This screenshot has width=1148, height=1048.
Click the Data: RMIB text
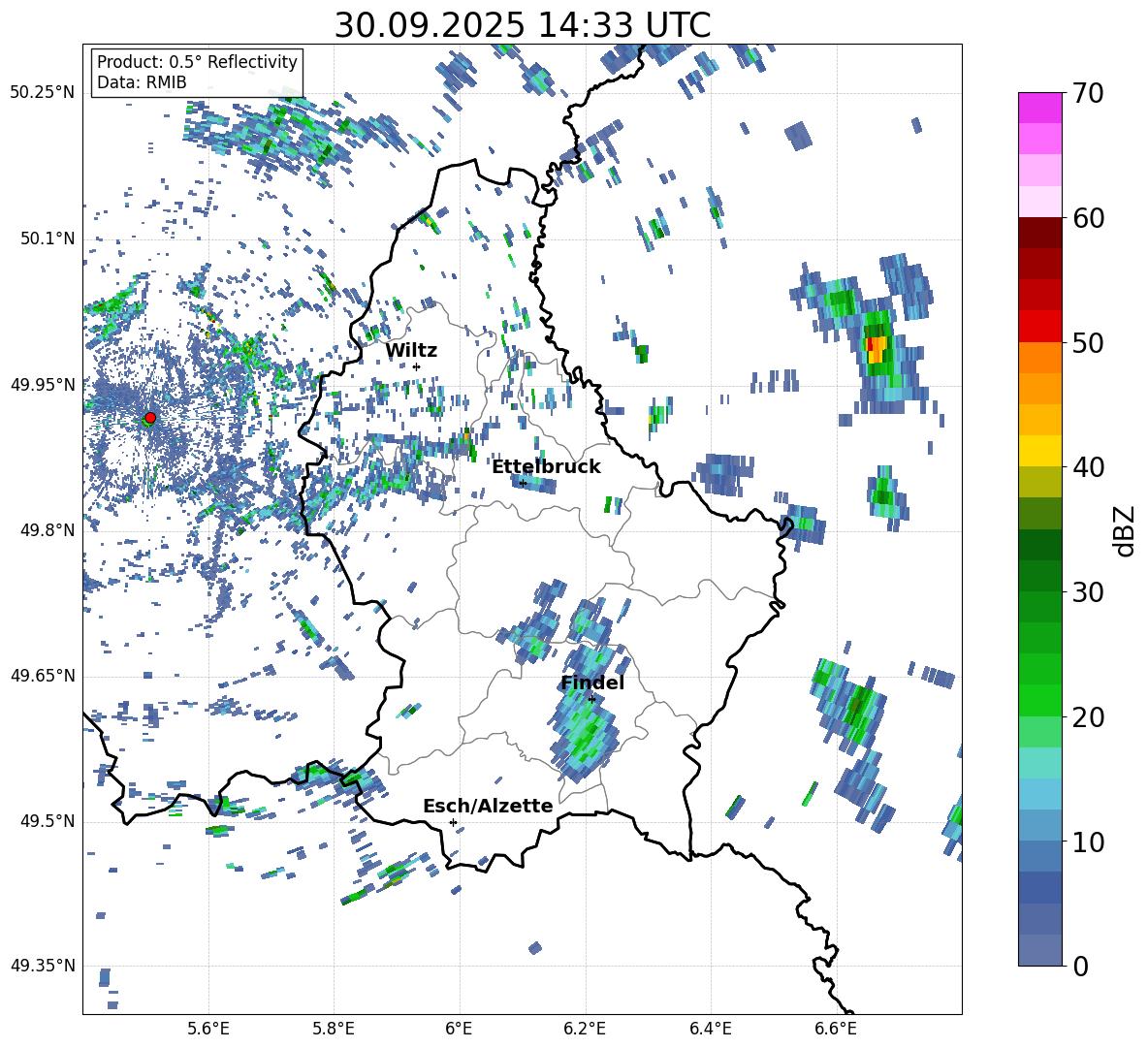[142, 82]
